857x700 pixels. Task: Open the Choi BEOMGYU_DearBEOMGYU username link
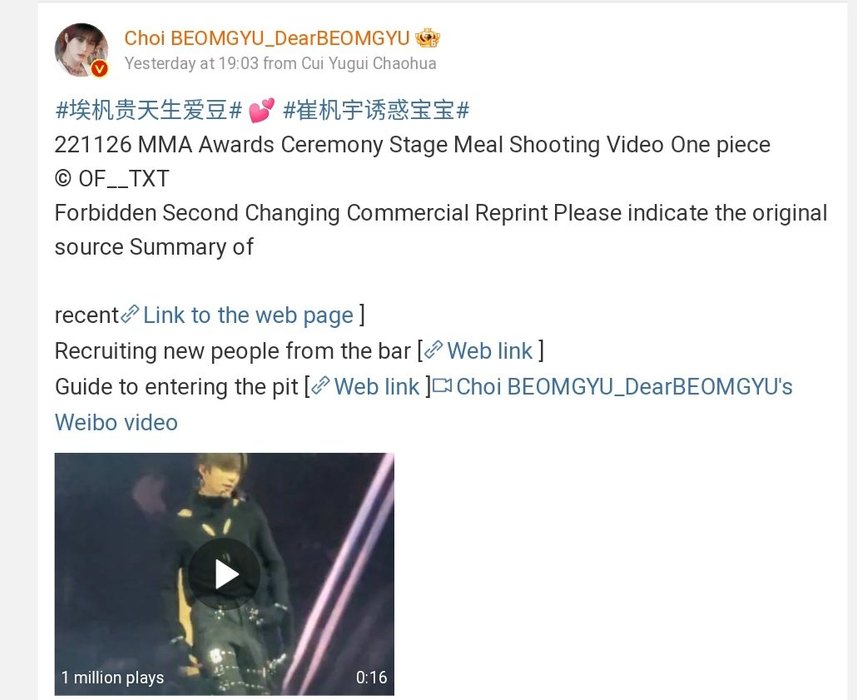pos(267,38)
